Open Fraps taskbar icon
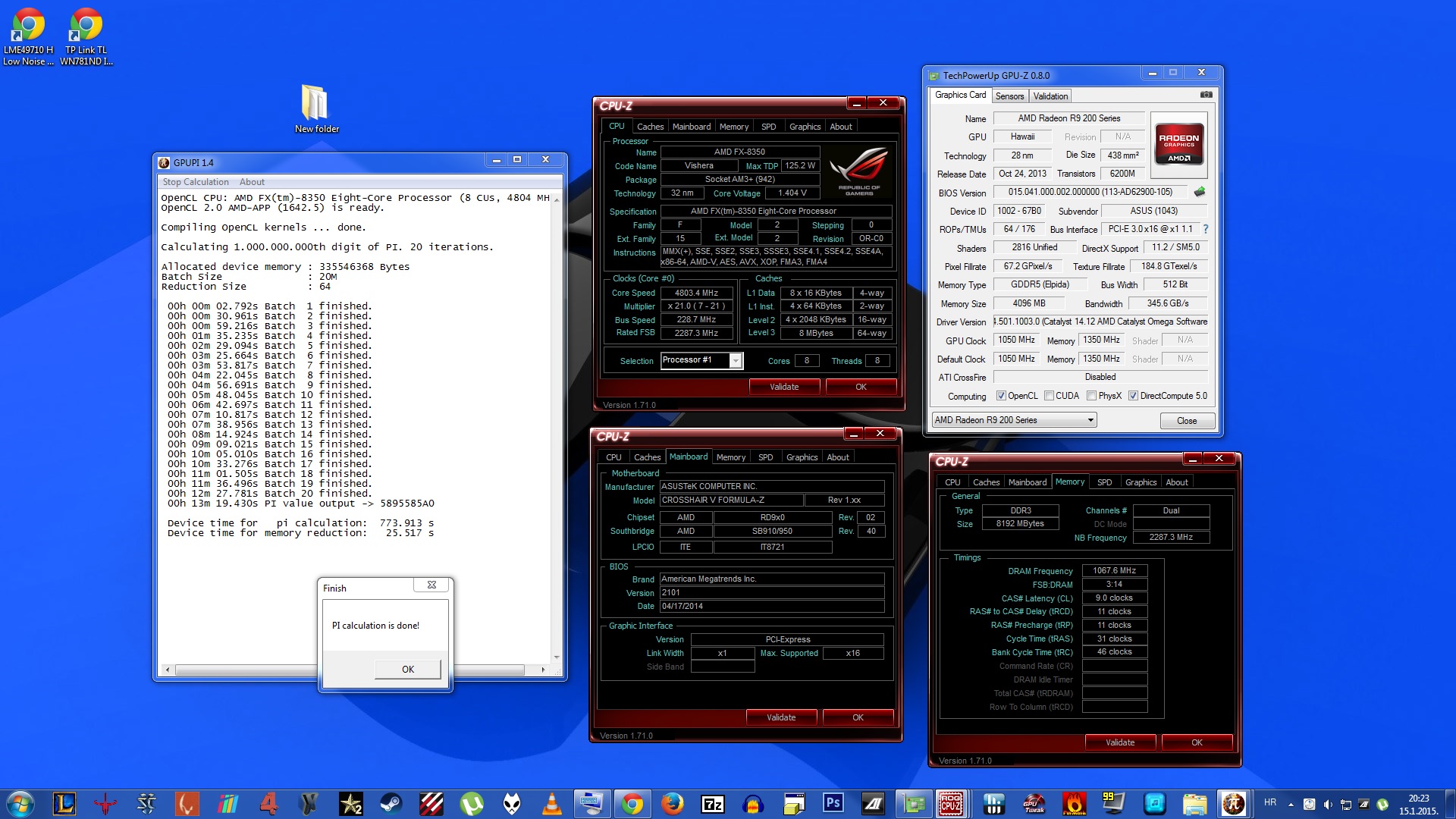The height and width of the screenshot is (819, 1456). click(1113, 803)
